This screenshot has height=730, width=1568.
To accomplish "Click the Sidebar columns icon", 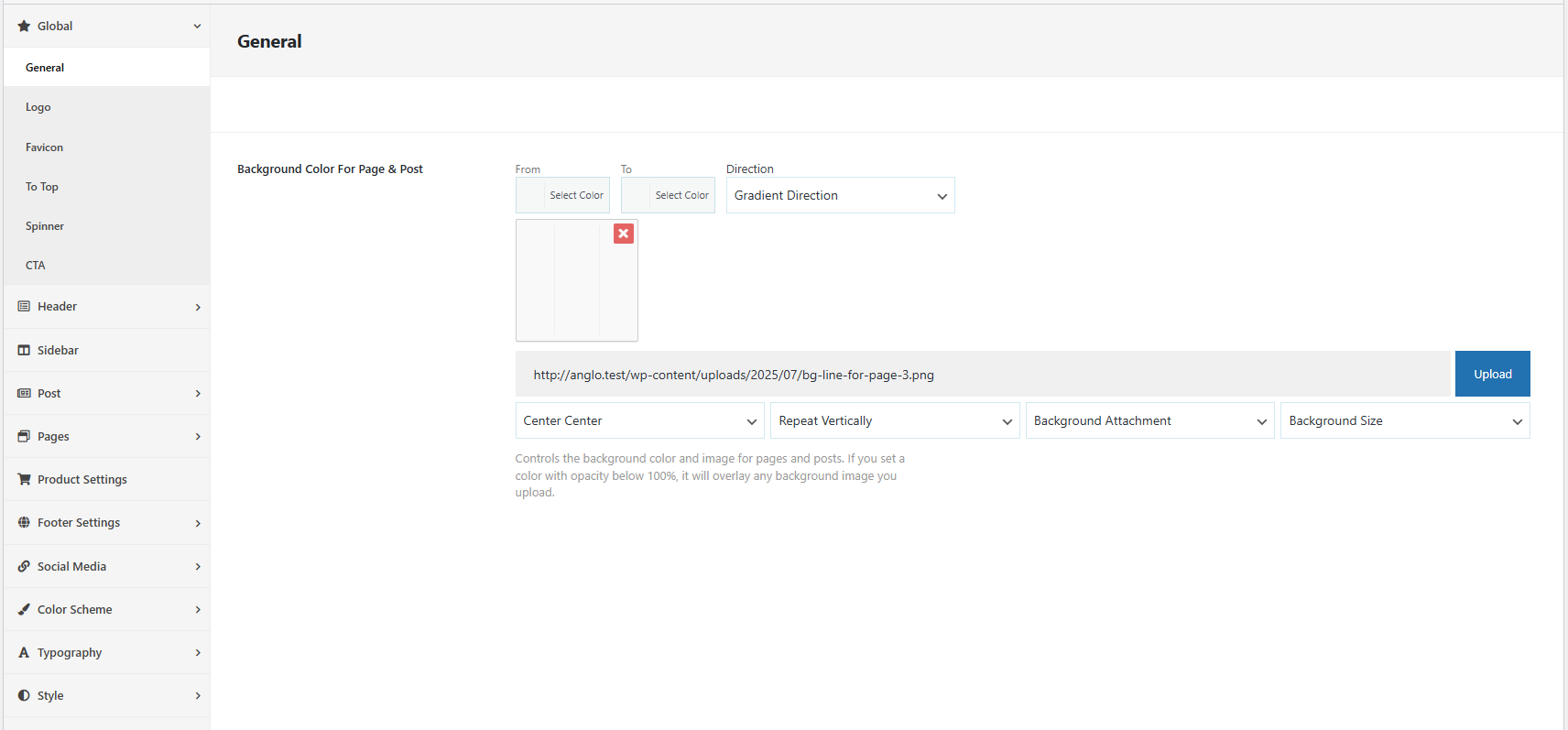I will pos(24,351).
